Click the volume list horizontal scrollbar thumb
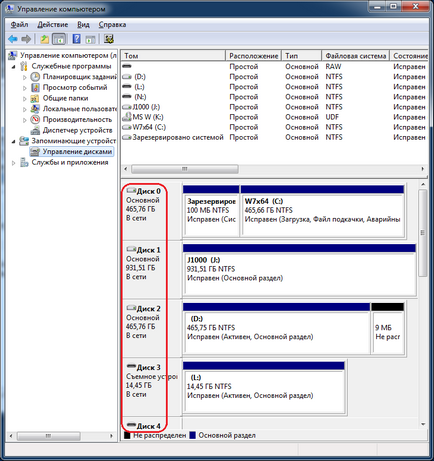The image size is (434, 461). (185, 169)
